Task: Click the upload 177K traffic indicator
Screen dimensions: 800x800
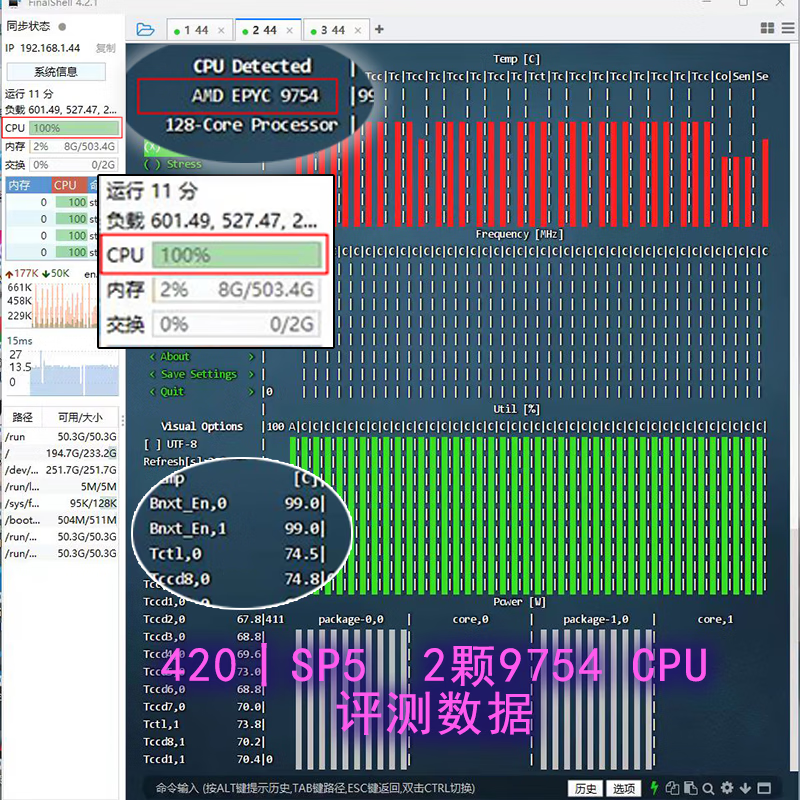Action: click(23, 273)
